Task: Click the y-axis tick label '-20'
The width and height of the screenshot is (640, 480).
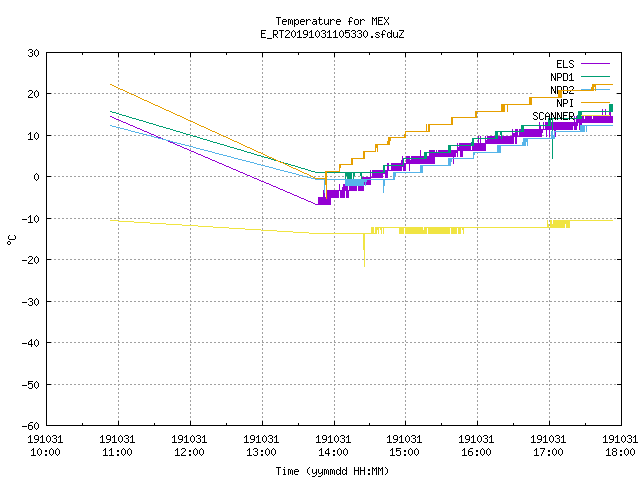Action: 31,260
